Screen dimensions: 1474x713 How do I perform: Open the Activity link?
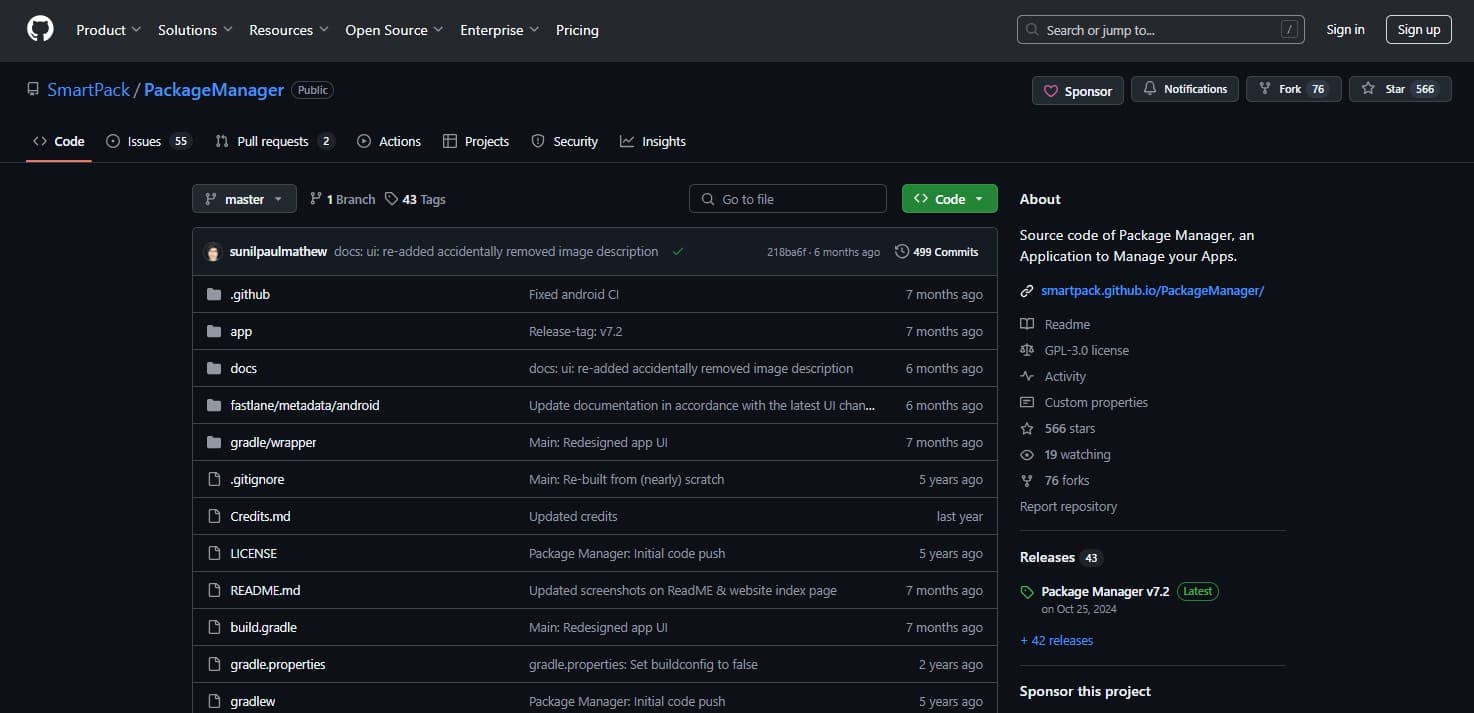1053,376
